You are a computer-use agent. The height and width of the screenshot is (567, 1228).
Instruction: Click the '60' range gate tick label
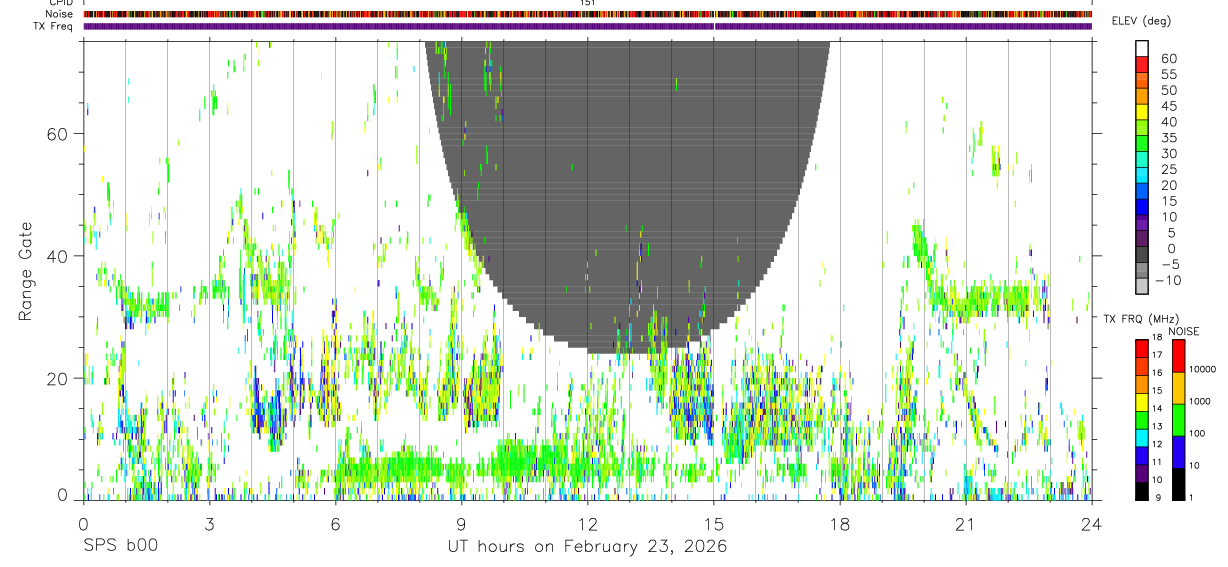point(59,134)
